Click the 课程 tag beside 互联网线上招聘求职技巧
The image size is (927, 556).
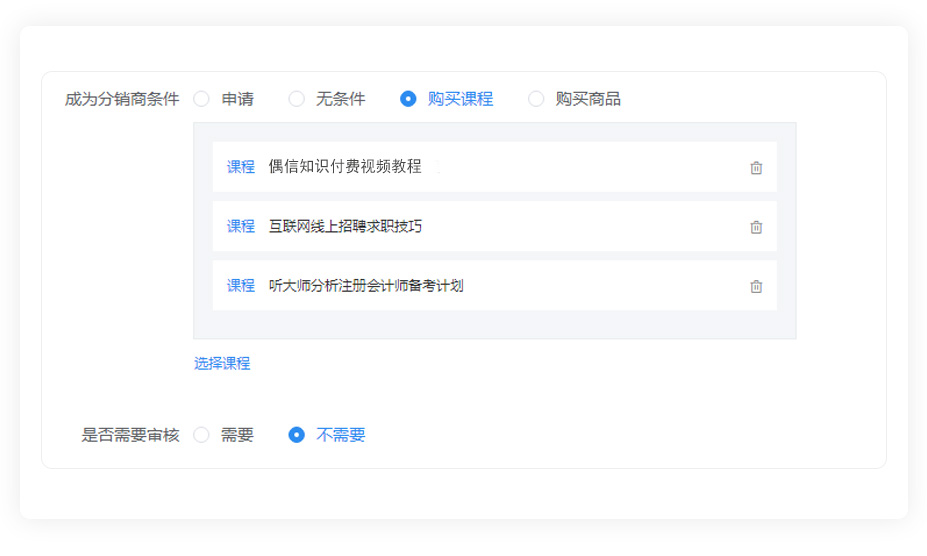(241, 227)
